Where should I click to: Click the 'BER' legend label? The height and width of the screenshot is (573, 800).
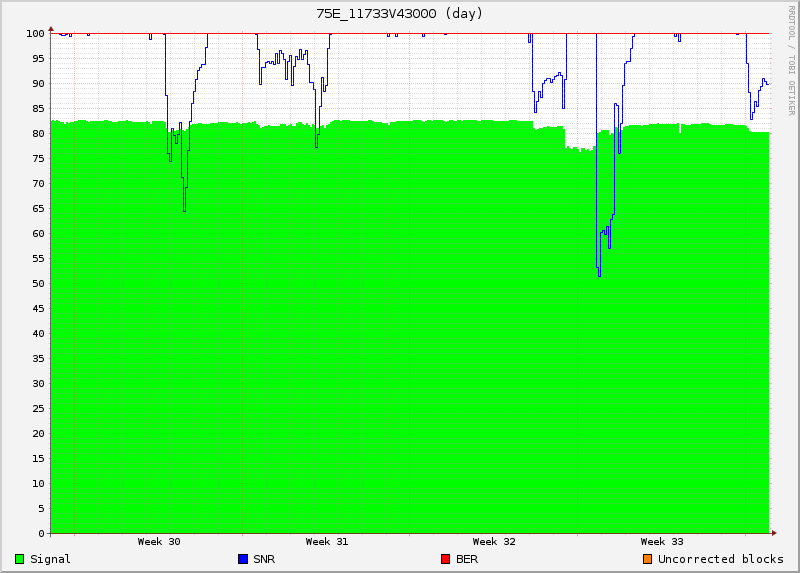click(x=467, y=559)
